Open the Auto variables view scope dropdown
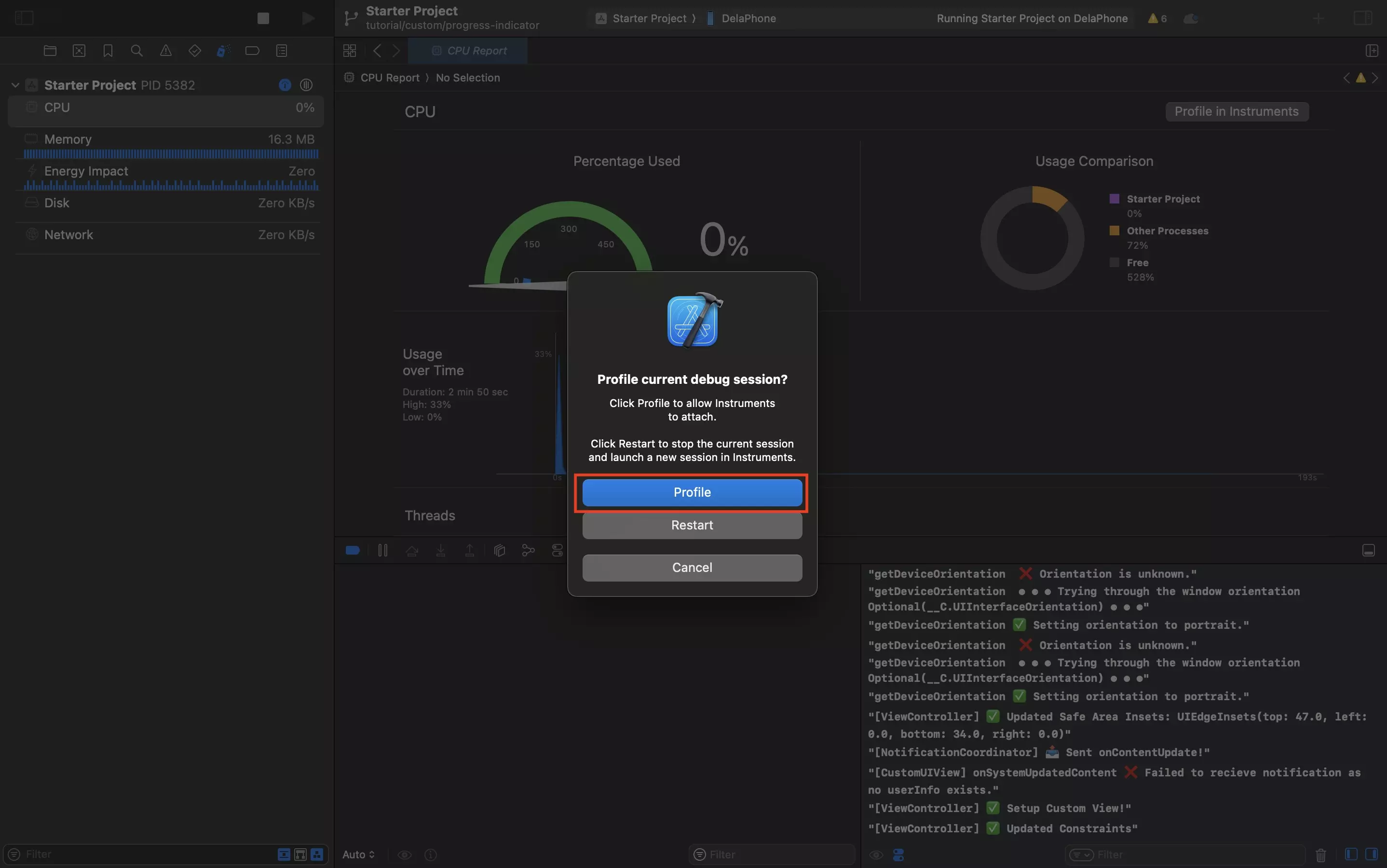1387x868 pixels. 359,854
